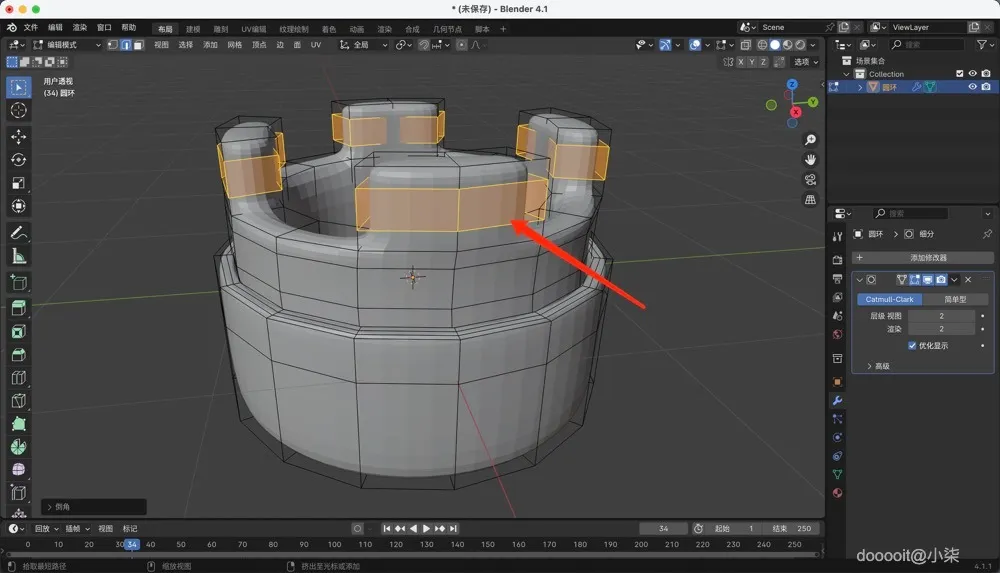
Task: Click the hand pan-view icon in viewport
Action: tap(810, 160)
